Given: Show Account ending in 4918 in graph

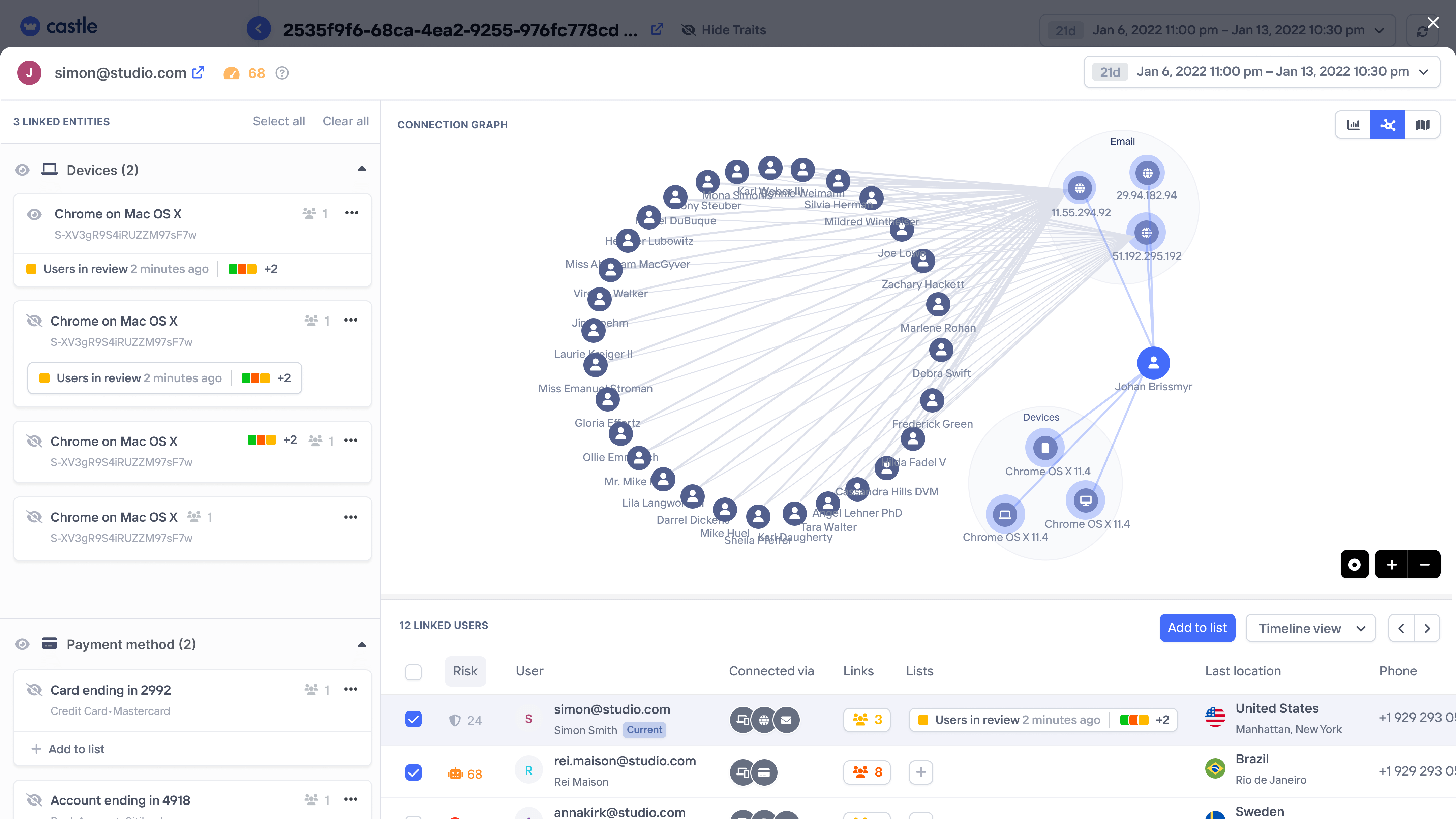Looking at the screenshot, I should coord(34,800).
